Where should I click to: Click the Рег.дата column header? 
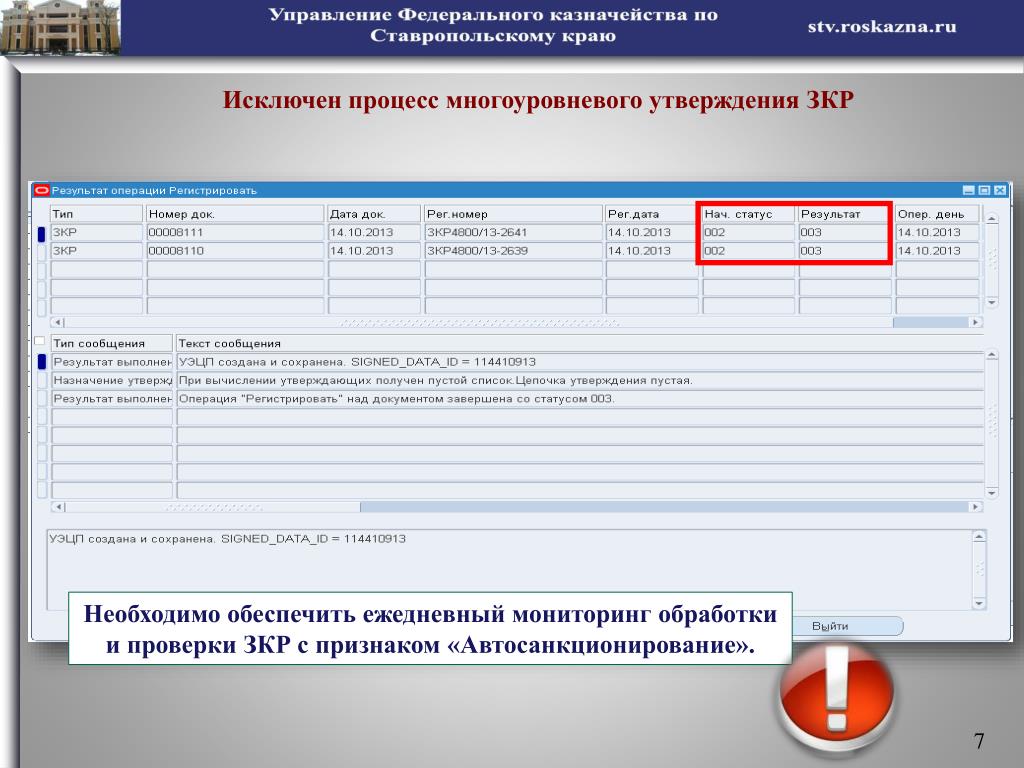(652, 214)
